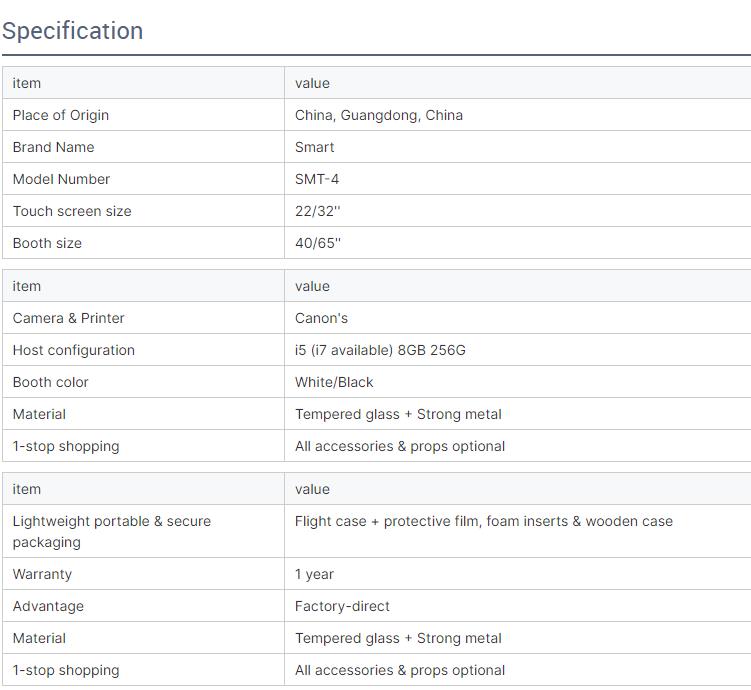
Task: Click the White/Black booth color value
Action: point(334,382)
